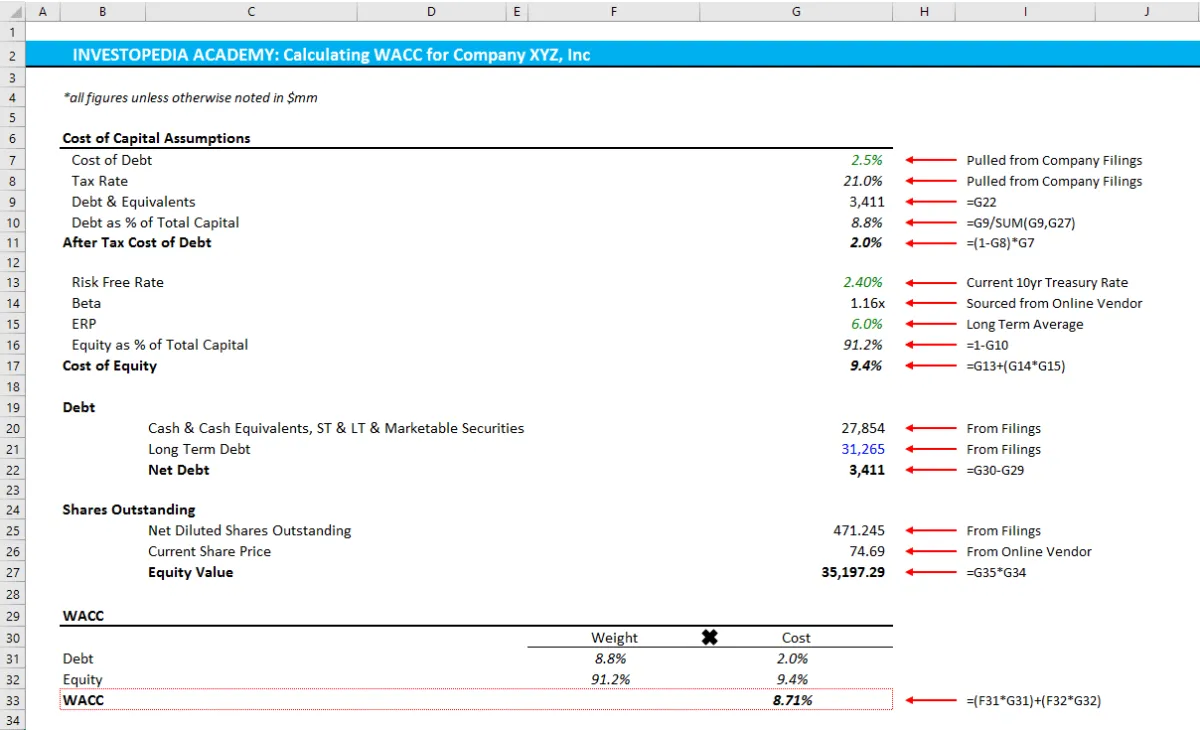Click the 'Long Term Debt' label
This screenshot has height=730, width=1200.
[199, 449]
